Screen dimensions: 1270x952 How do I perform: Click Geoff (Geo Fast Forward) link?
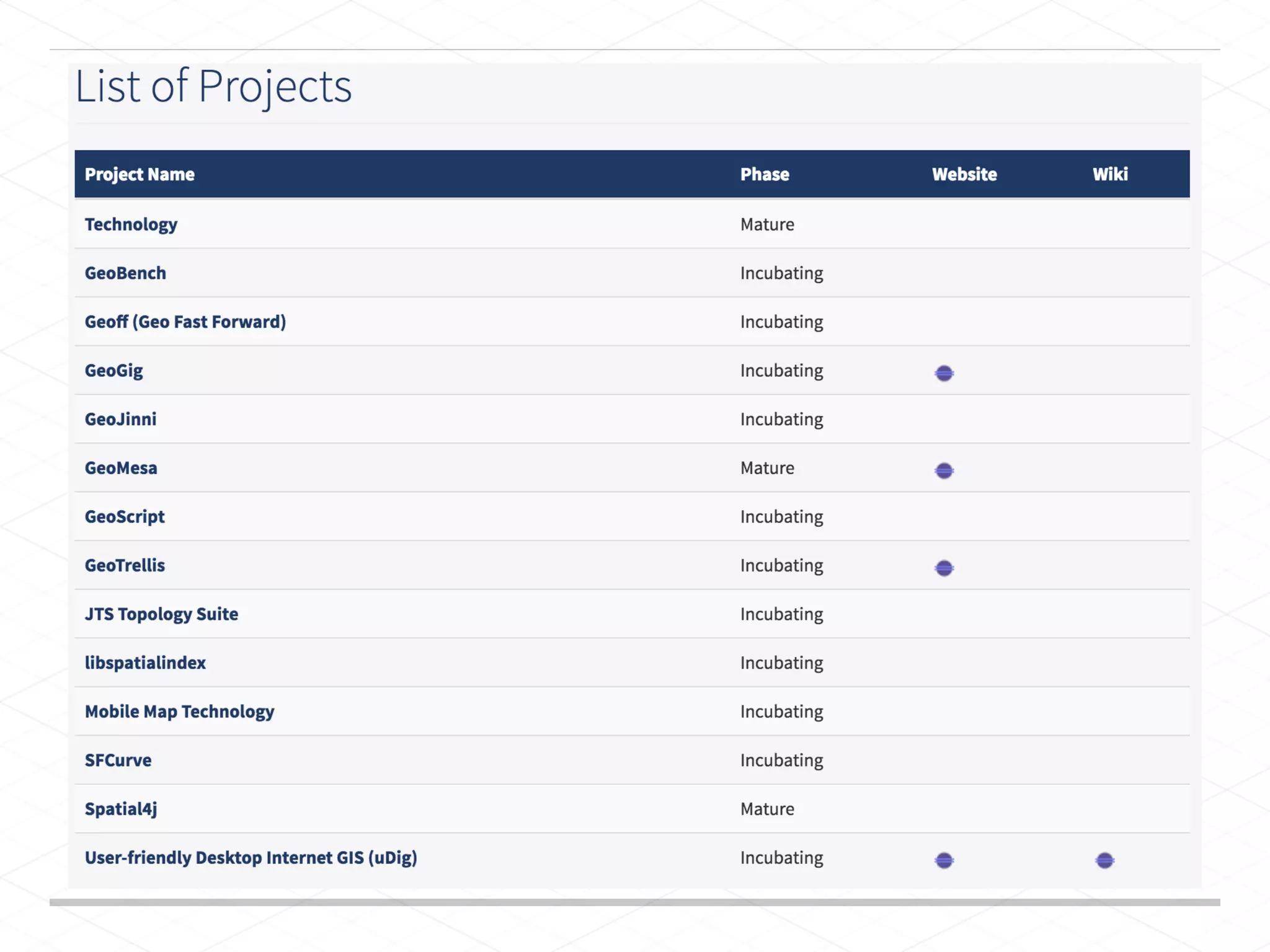(185, 322)
